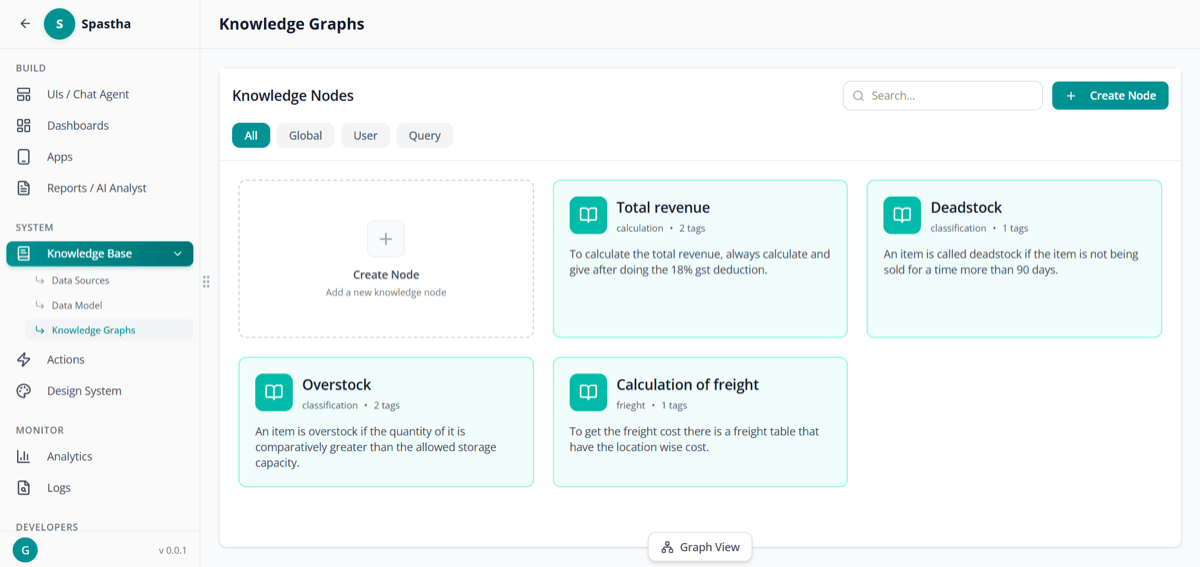Click the Spastha workspace avatar
This screenshot has width=1200, height=567.
pos(60,24)
